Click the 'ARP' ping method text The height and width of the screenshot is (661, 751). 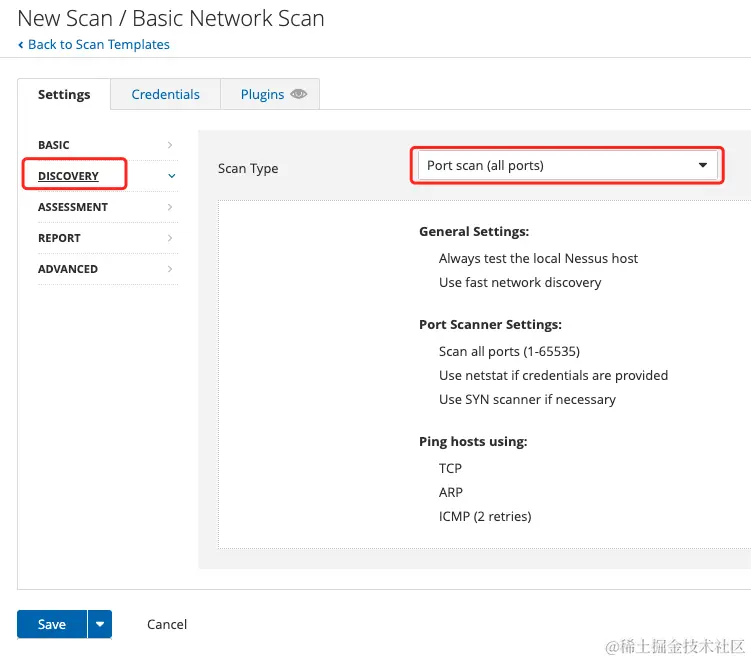[x=451, y=492]
